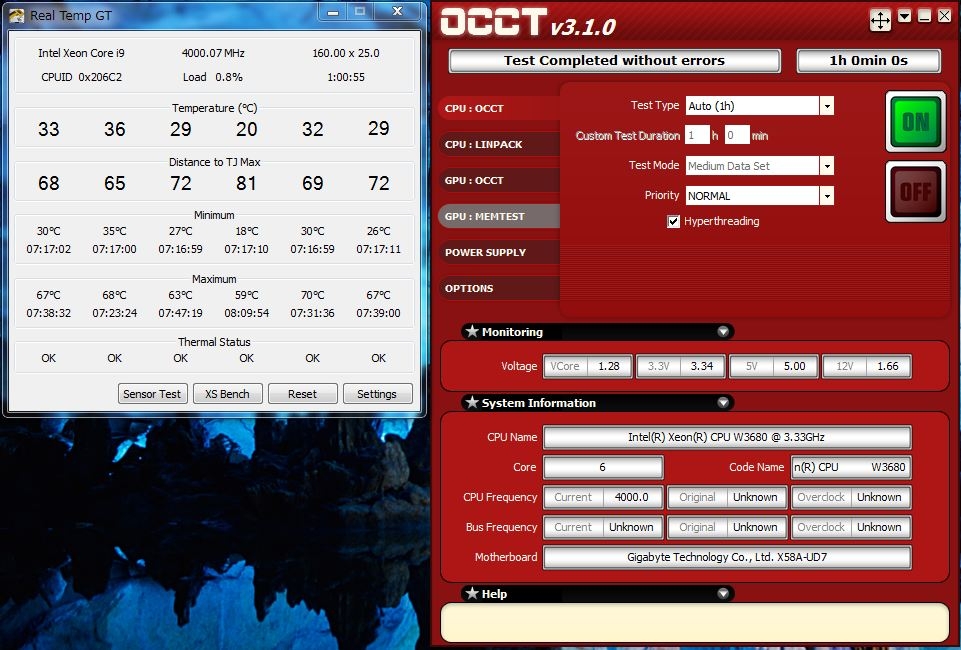This screenshot has height=650, width=961.
Task: Click the Distance to TJ Max value 81
Action: tap(246, 183)
